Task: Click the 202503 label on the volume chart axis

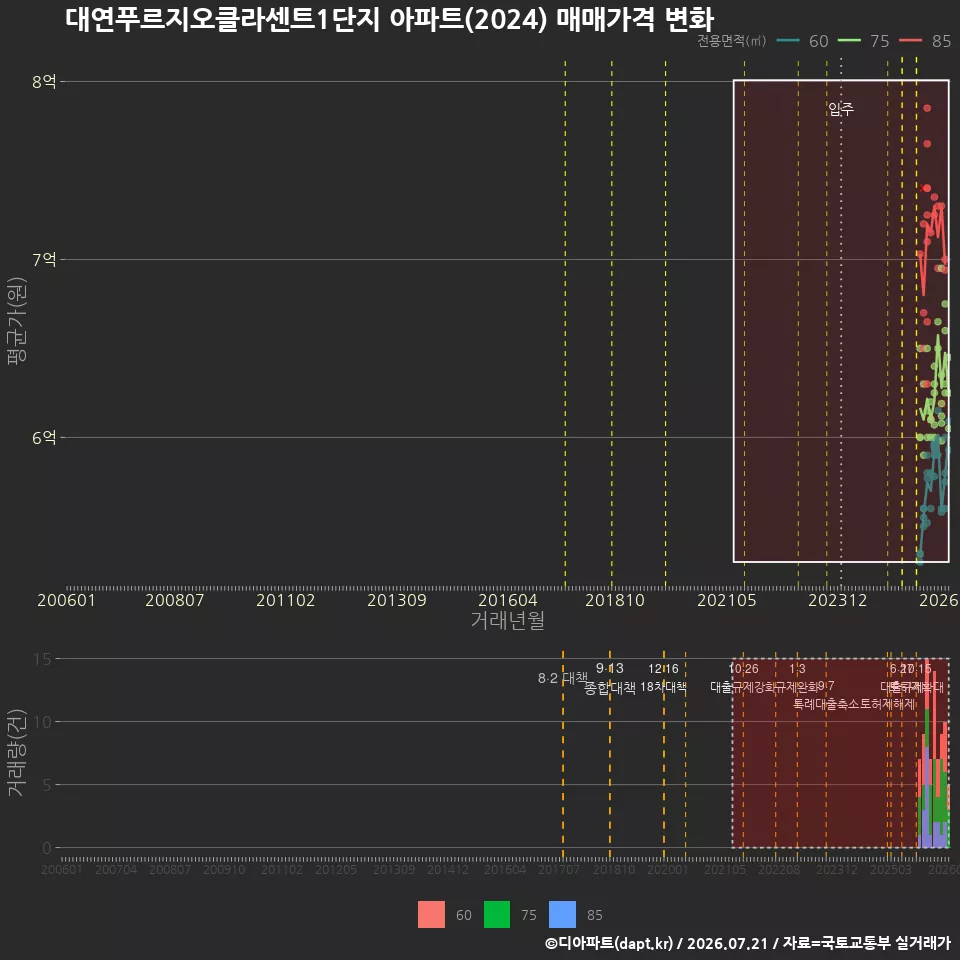Action: 891,869
